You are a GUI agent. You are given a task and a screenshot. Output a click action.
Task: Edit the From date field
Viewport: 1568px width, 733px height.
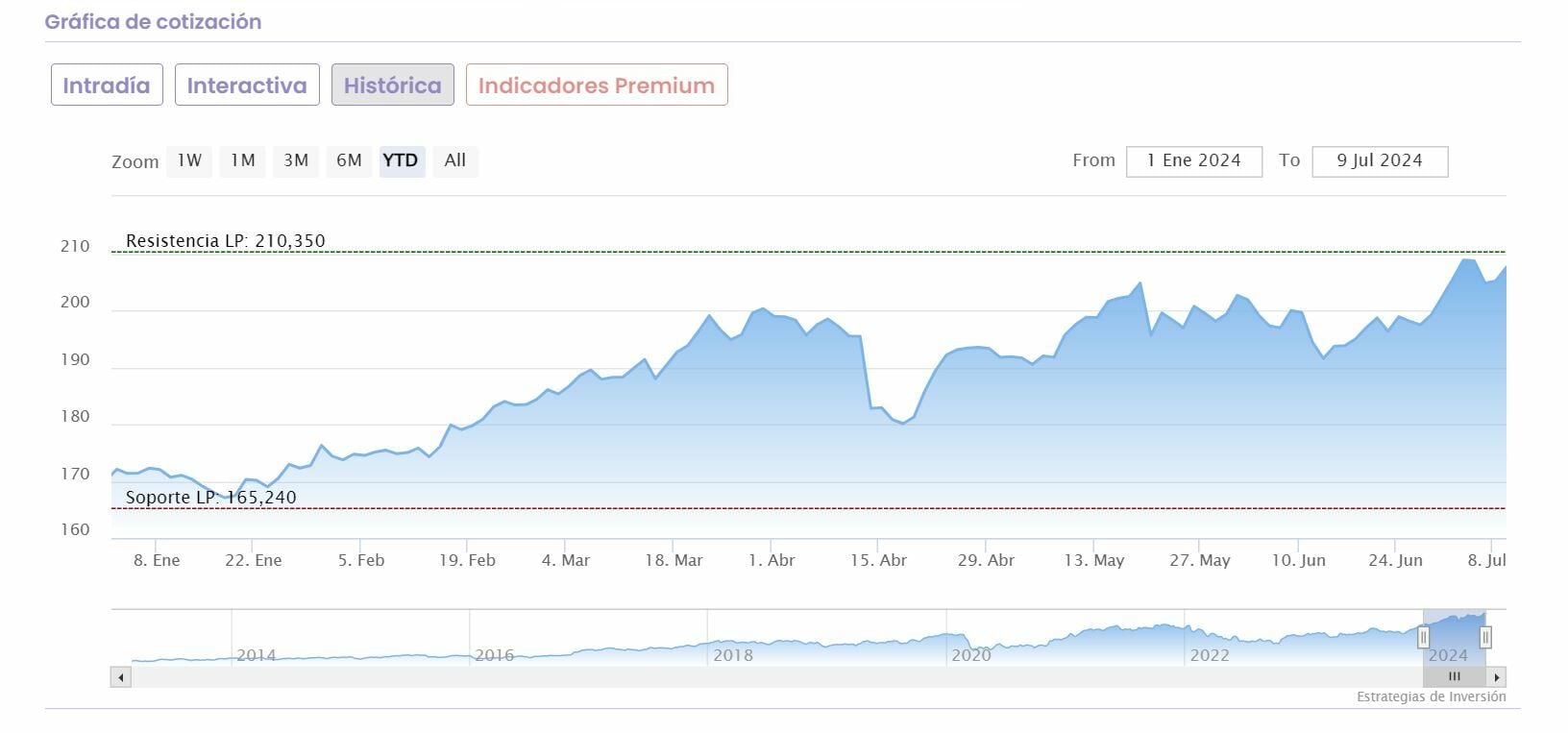coord(1193,161)
